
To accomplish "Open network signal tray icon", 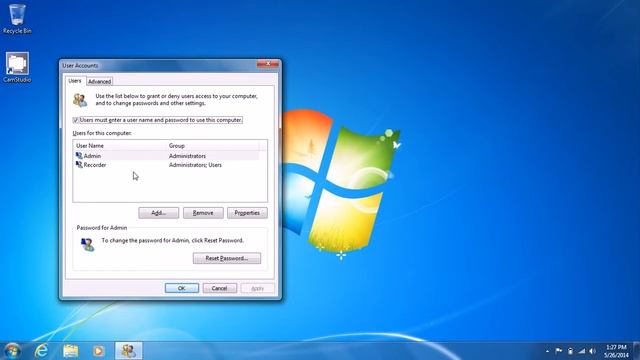I will 582,351.
